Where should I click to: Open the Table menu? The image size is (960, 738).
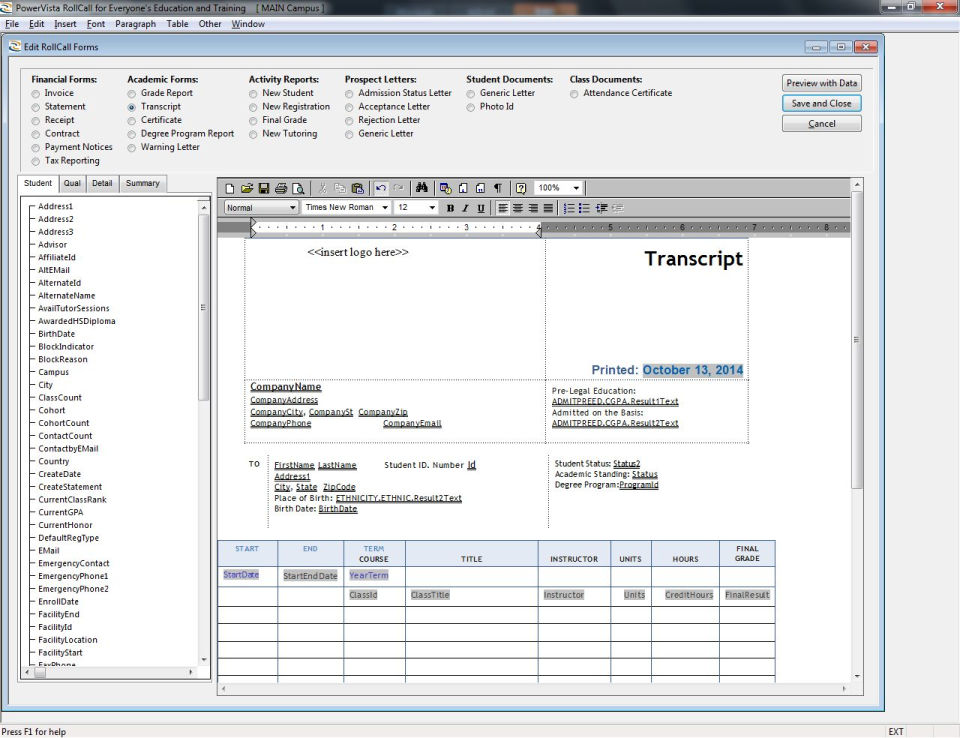coord(177,24)
